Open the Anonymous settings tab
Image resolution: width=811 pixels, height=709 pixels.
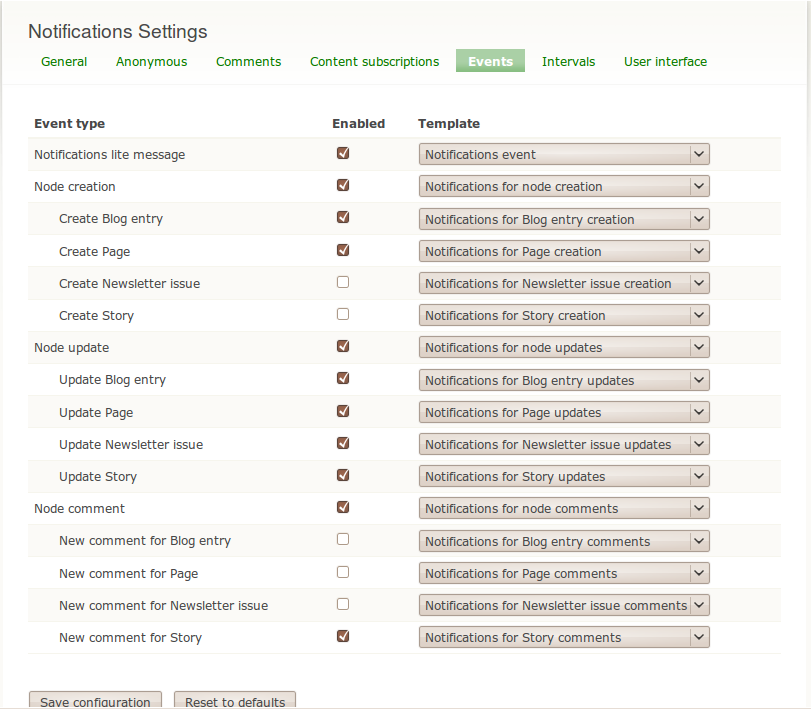click(x=151, y=62)
